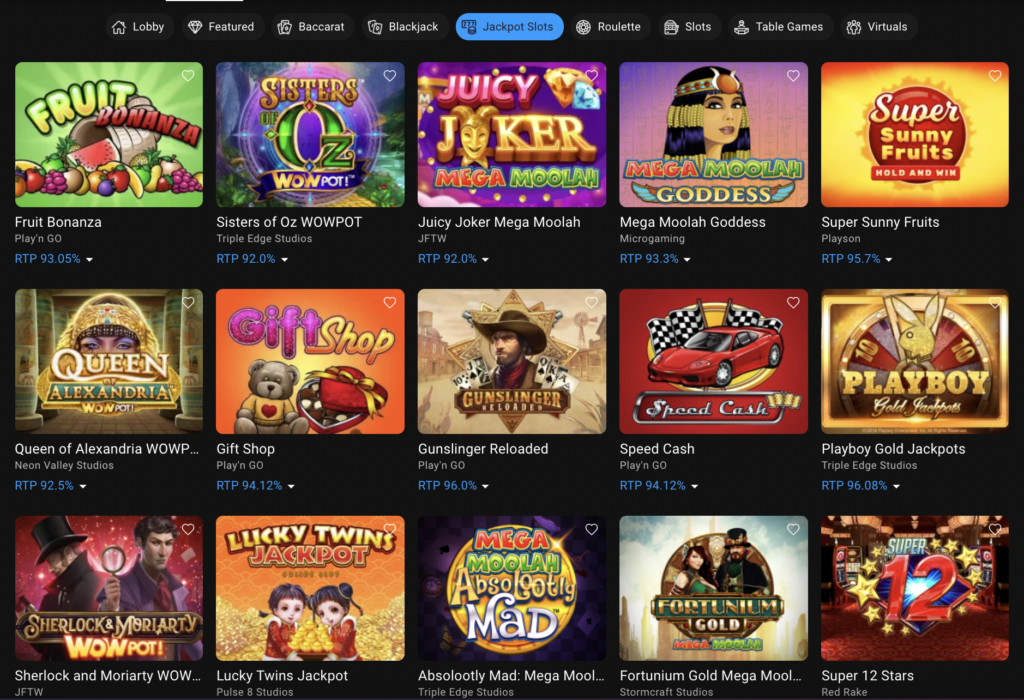Select the Gift Shop teddy bear thumbnail
1024x700 pixels.
(x=310, y=361)
